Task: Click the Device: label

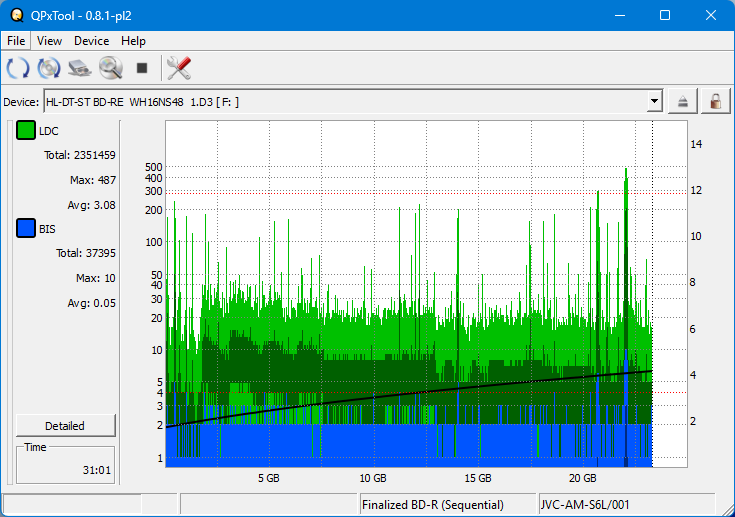Action: pos(21,102)
